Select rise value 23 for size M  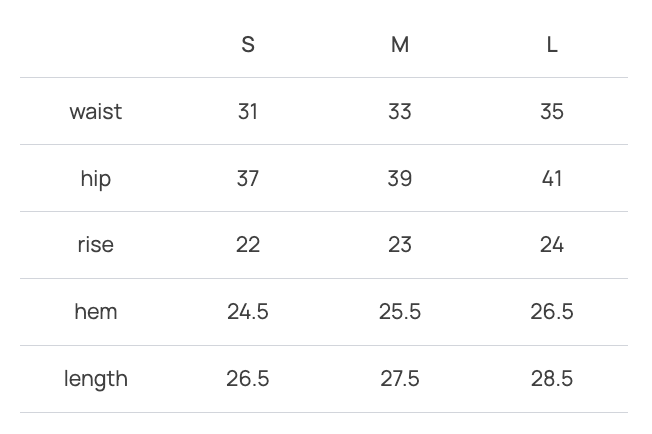400,245
